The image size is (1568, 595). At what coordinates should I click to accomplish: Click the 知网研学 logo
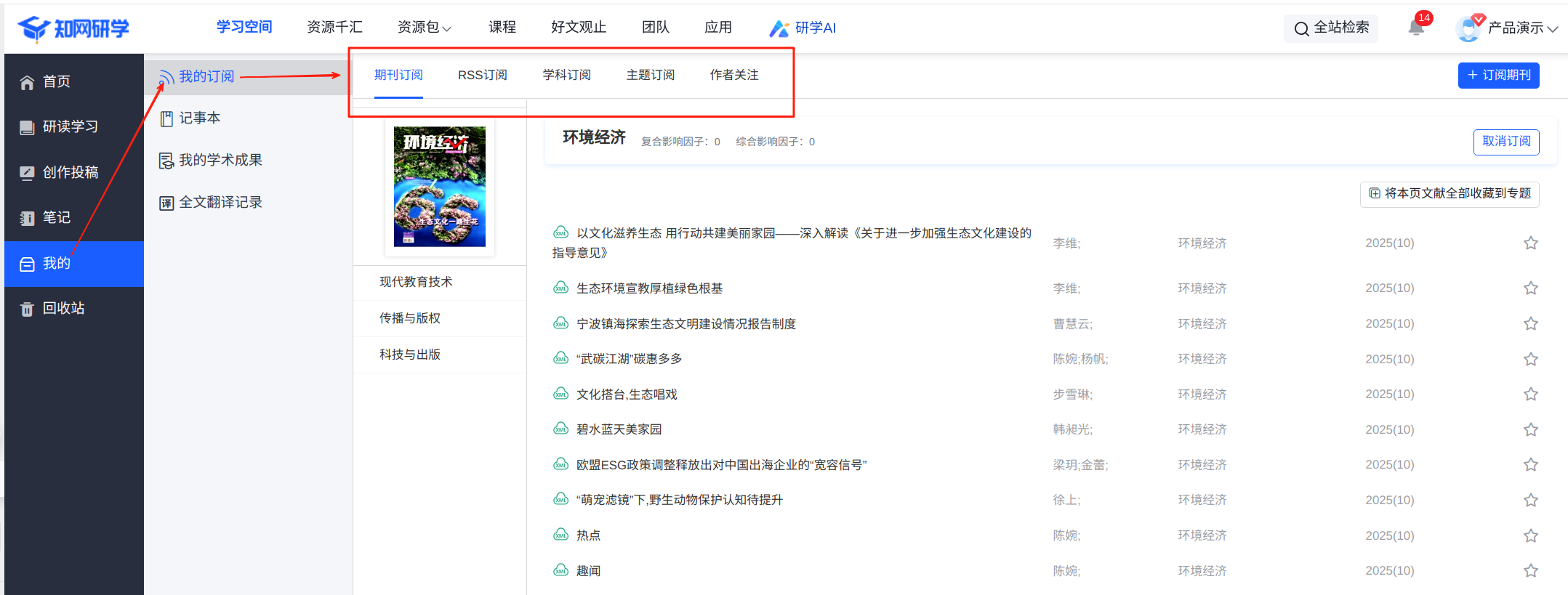pyautogui.click(x=73, y=28)
